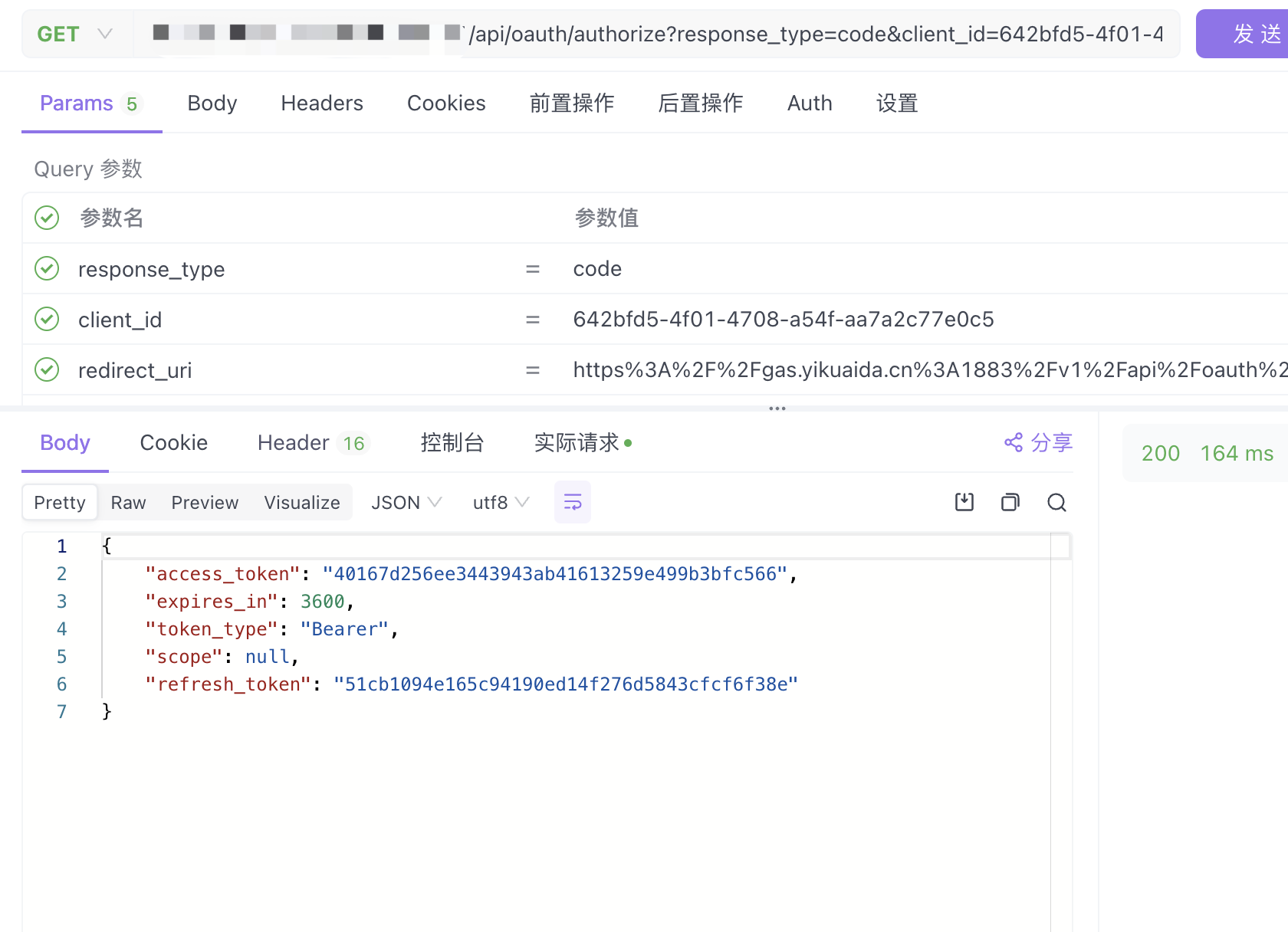
Task: Open the Headers tab
Action: (x=322, y=103)
